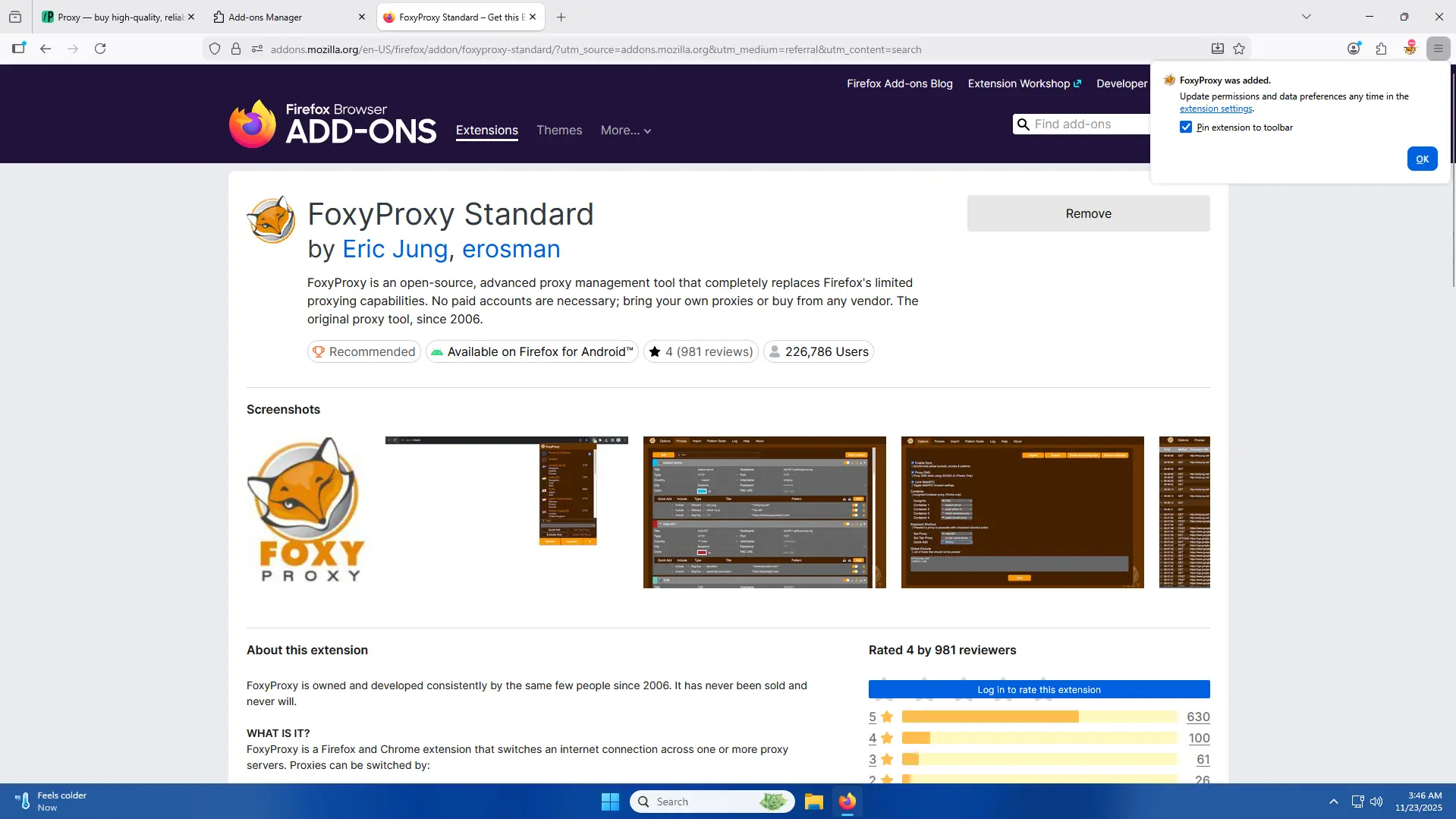Open the Themes navigation item
Screen dimensions: 1456x819
coord(559,131)
